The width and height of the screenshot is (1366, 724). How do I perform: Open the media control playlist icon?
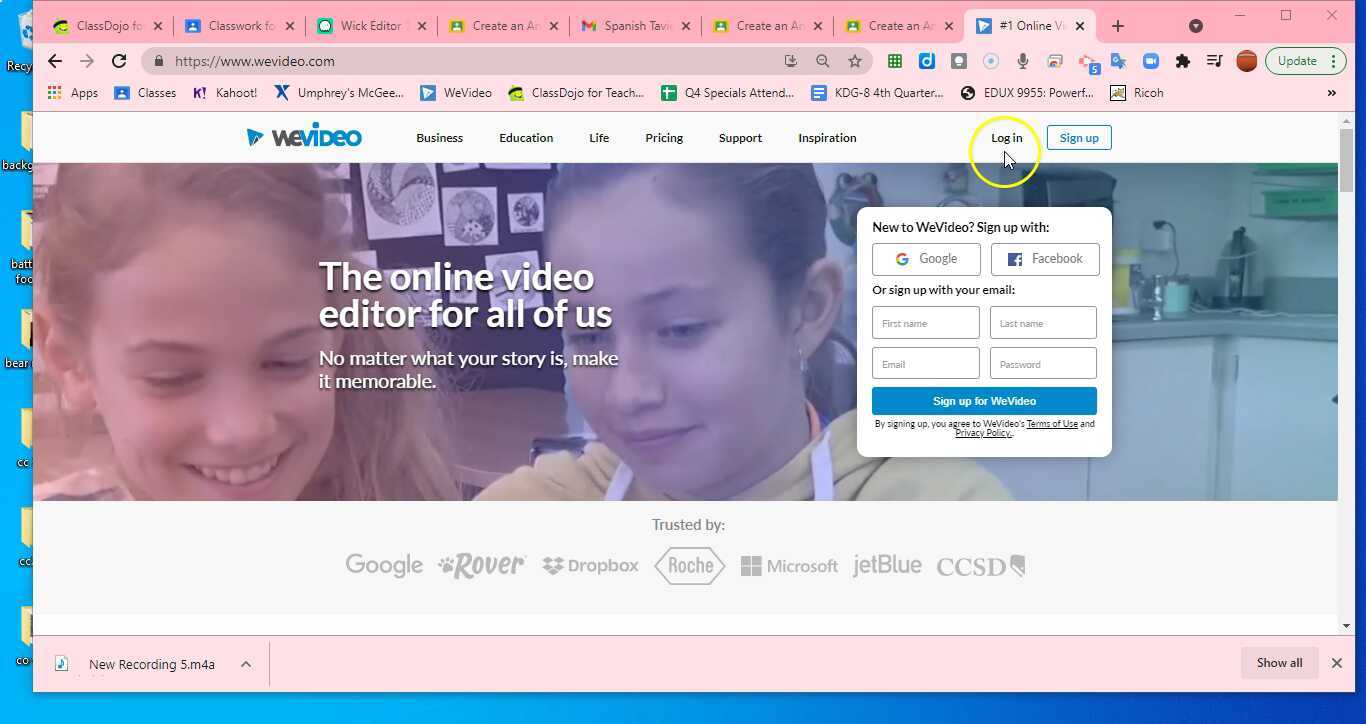click(1214, 61)
